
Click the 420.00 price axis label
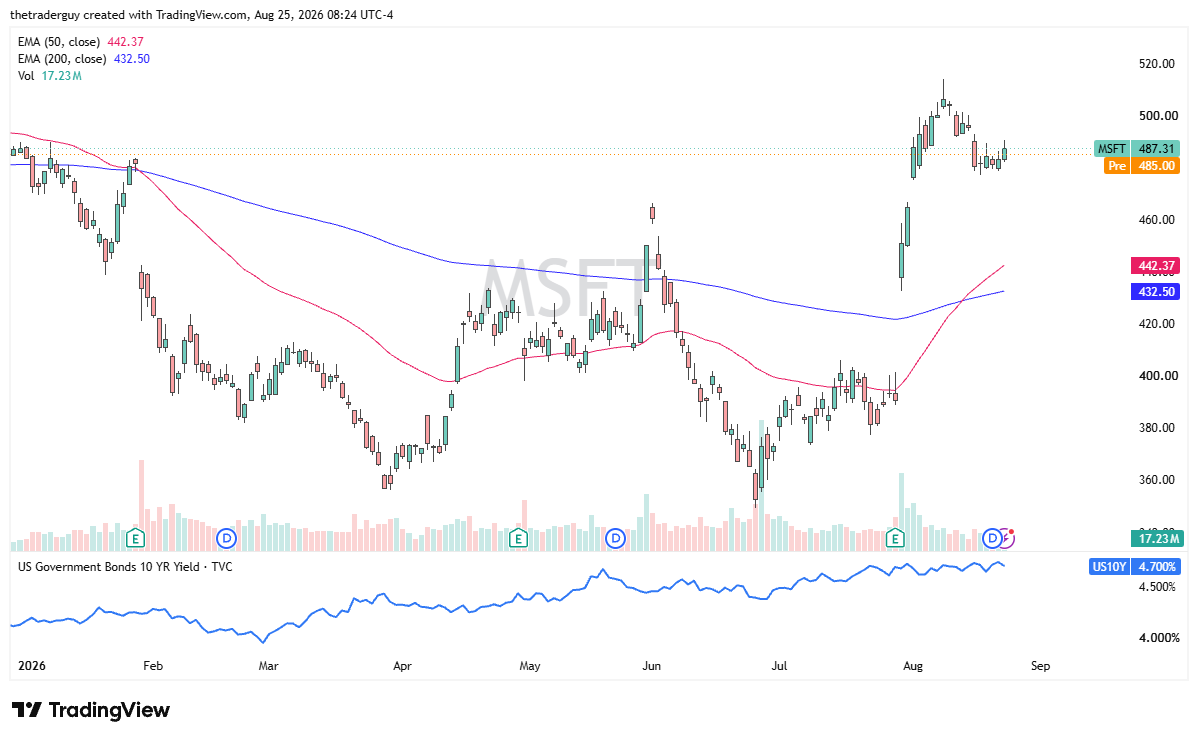(1157, 323)
